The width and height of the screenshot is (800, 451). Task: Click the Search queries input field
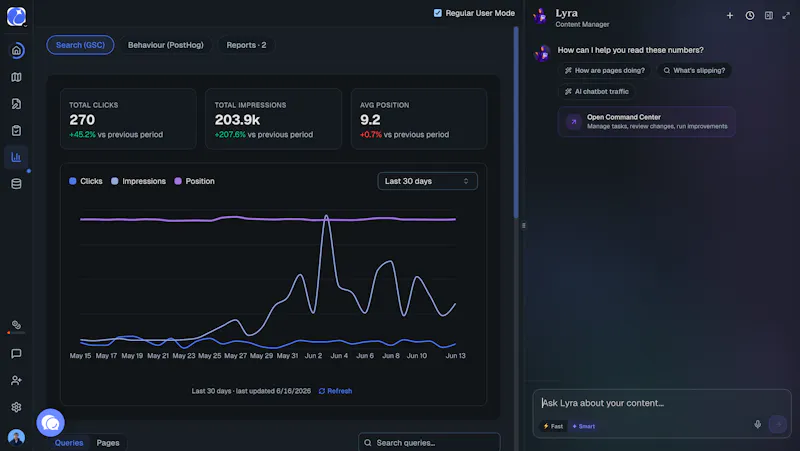[429, 443]
